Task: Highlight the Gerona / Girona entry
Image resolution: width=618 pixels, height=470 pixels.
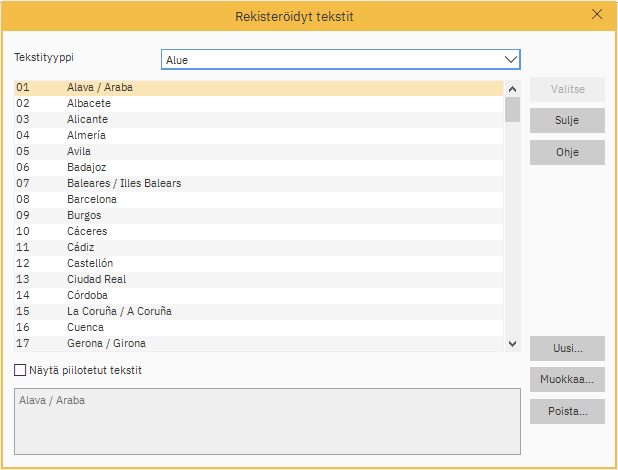Action: click(x=106, y=343)
